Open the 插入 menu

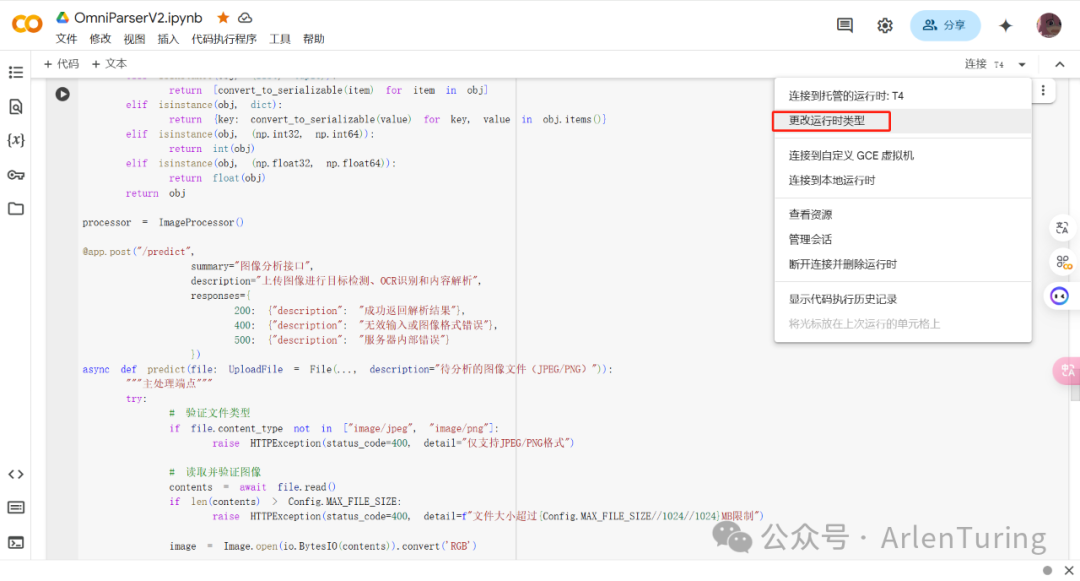coord(168,39)
